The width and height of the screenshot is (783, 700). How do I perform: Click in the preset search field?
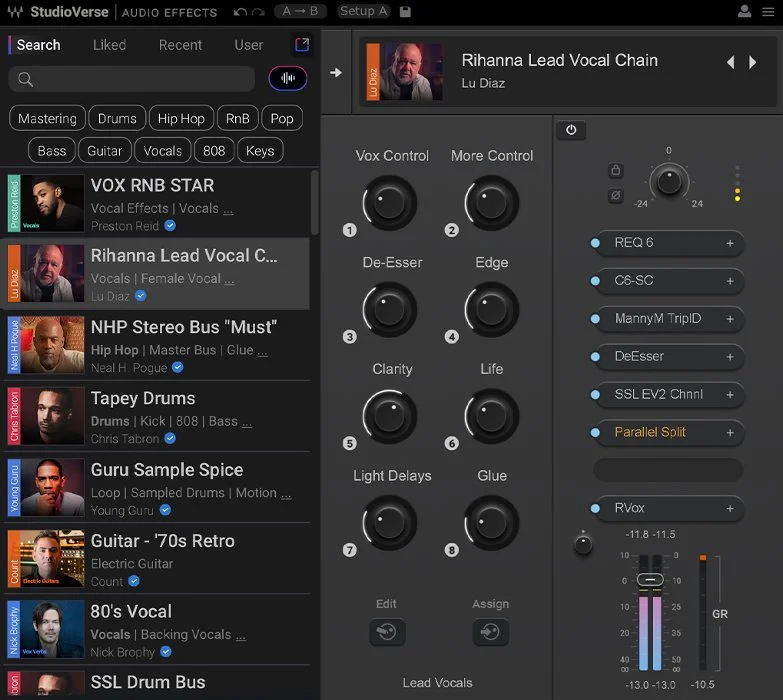pos(132,79)
